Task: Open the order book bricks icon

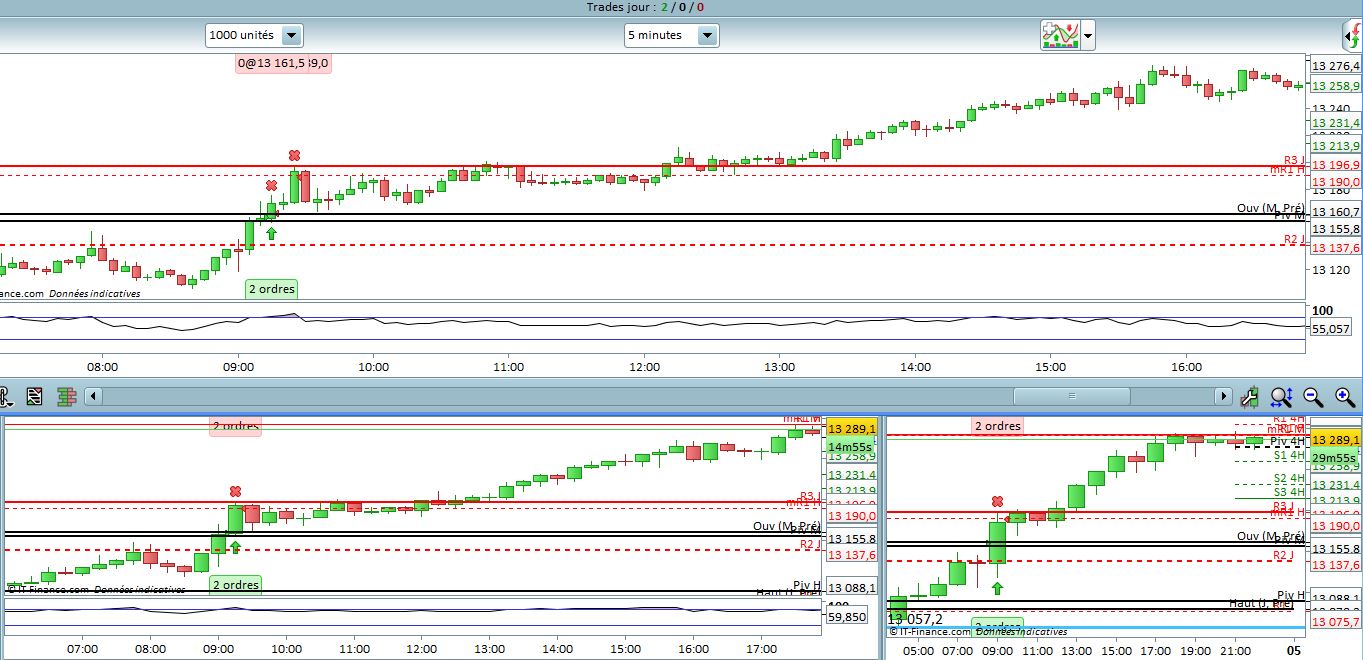Action: (x=67, y=396)
